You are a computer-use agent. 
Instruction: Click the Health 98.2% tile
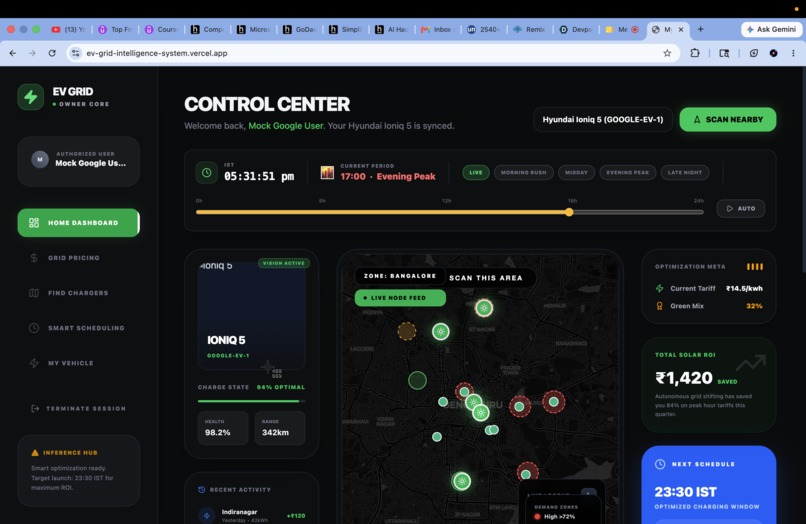pyautogui.click(x=223, y=427)
